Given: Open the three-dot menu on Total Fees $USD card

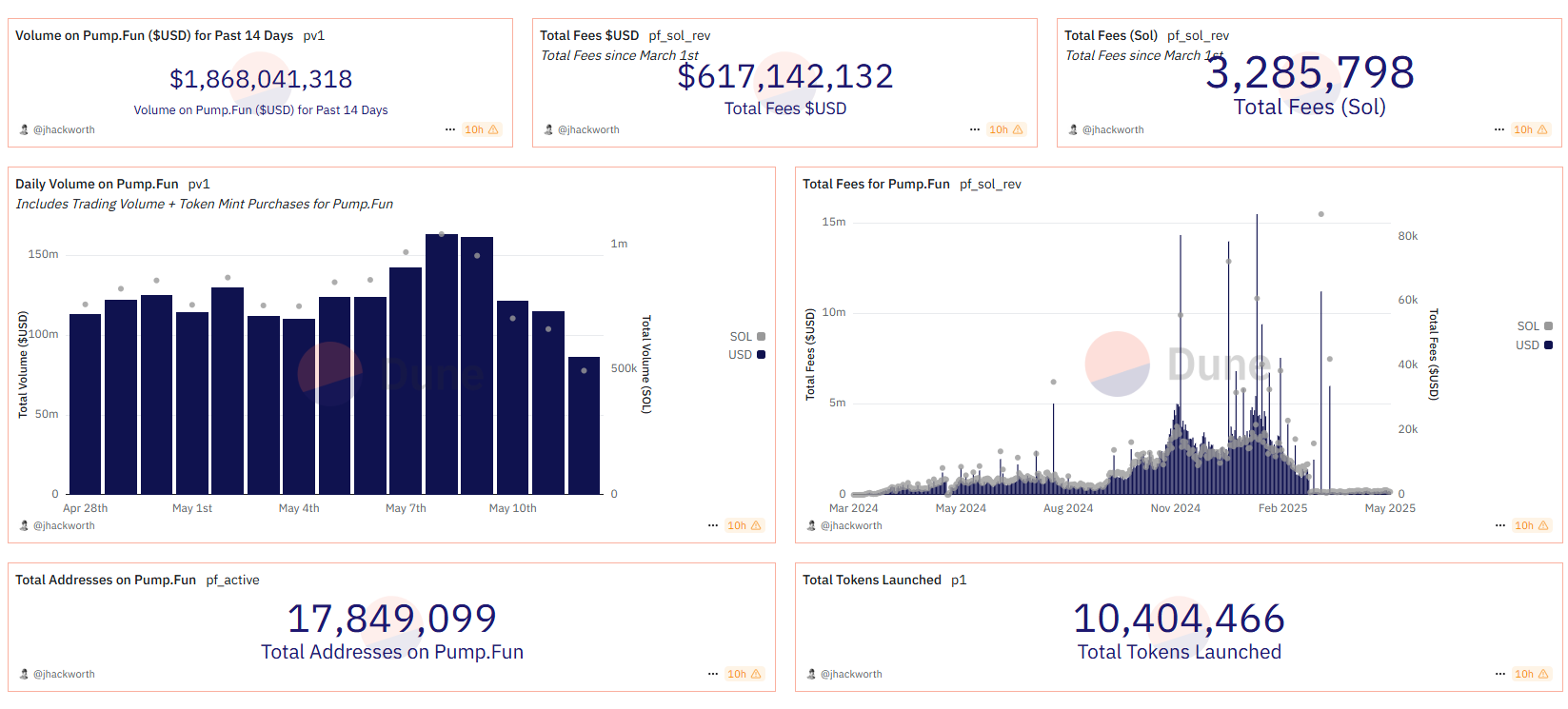Looking at the screenshot, I should pyautogui.click(x=975, y=129).
